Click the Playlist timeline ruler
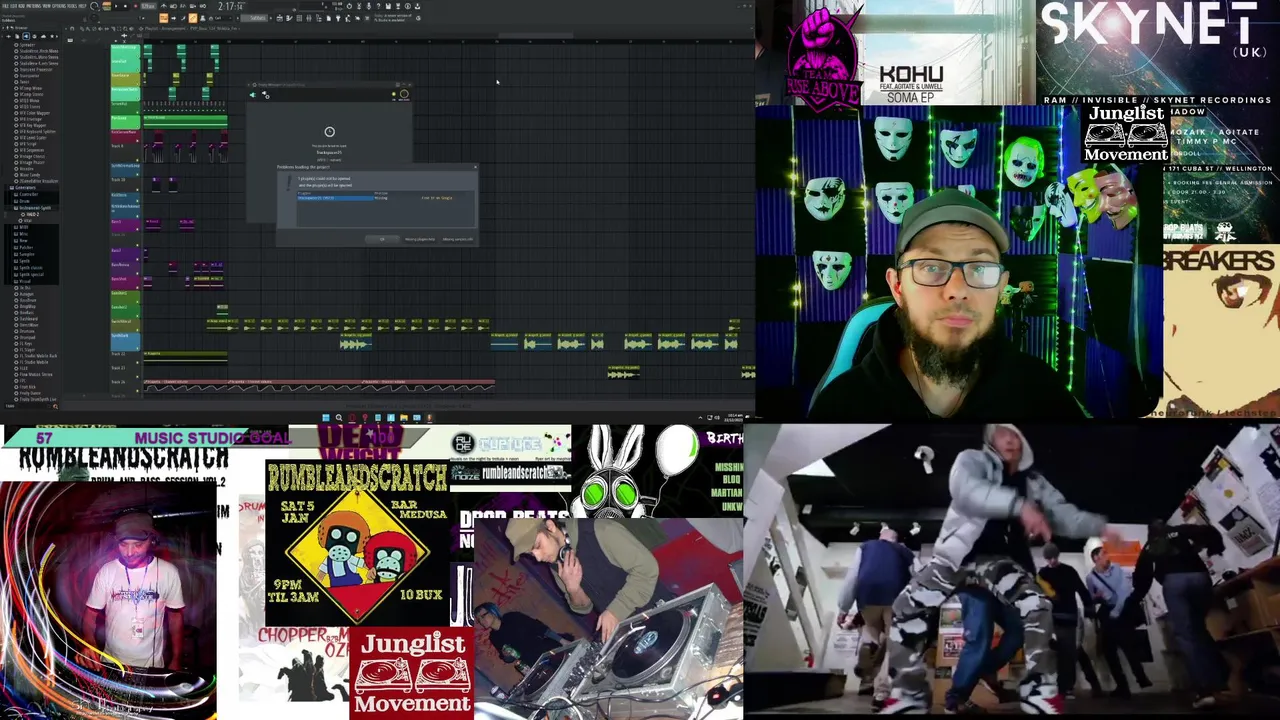 pos(449,41)
